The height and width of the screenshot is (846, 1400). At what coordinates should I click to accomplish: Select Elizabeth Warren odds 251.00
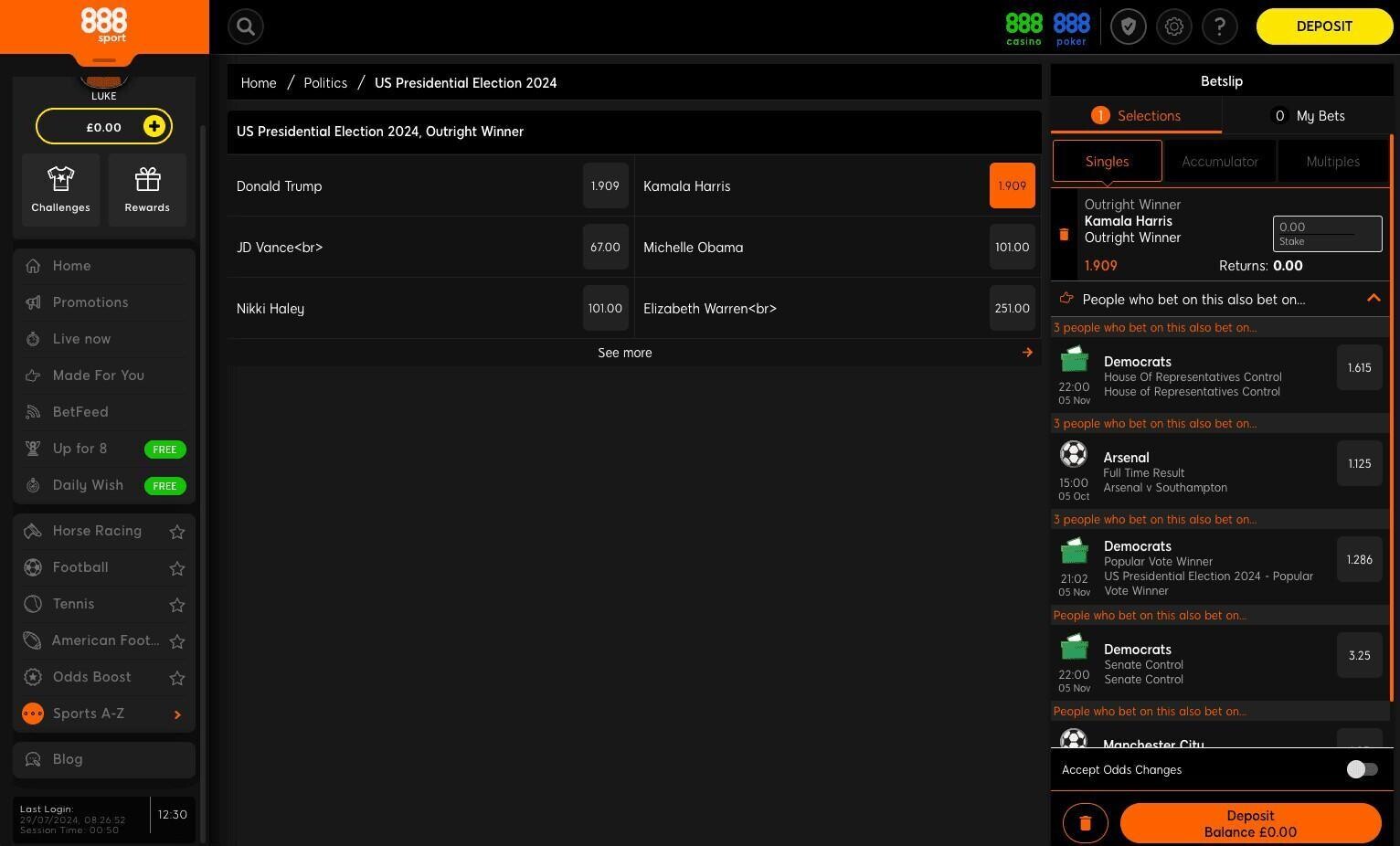coord(1012,308)
